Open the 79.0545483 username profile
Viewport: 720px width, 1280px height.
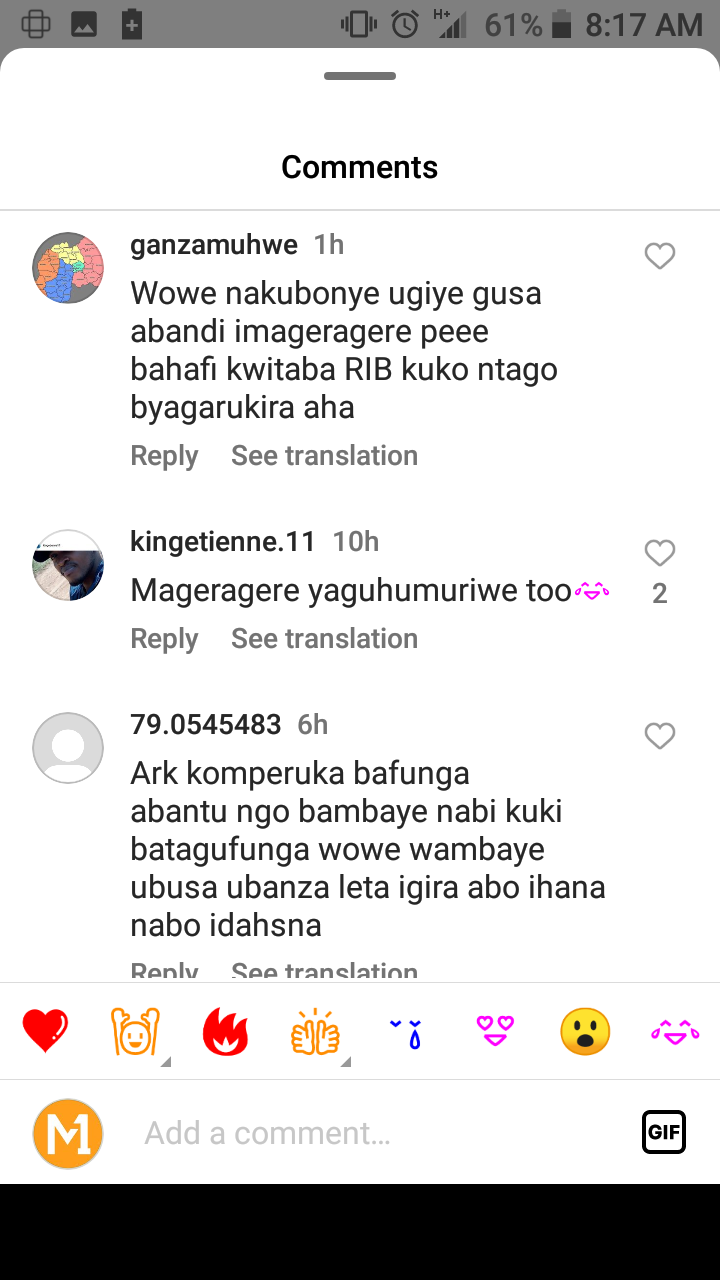[x=206, y=725]
